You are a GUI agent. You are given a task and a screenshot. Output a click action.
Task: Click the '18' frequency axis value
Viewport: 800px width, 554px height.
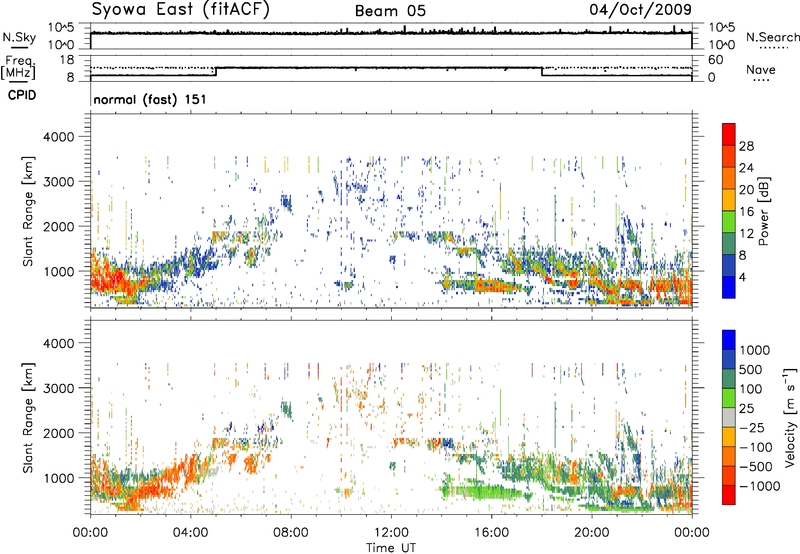click(67, 60)
